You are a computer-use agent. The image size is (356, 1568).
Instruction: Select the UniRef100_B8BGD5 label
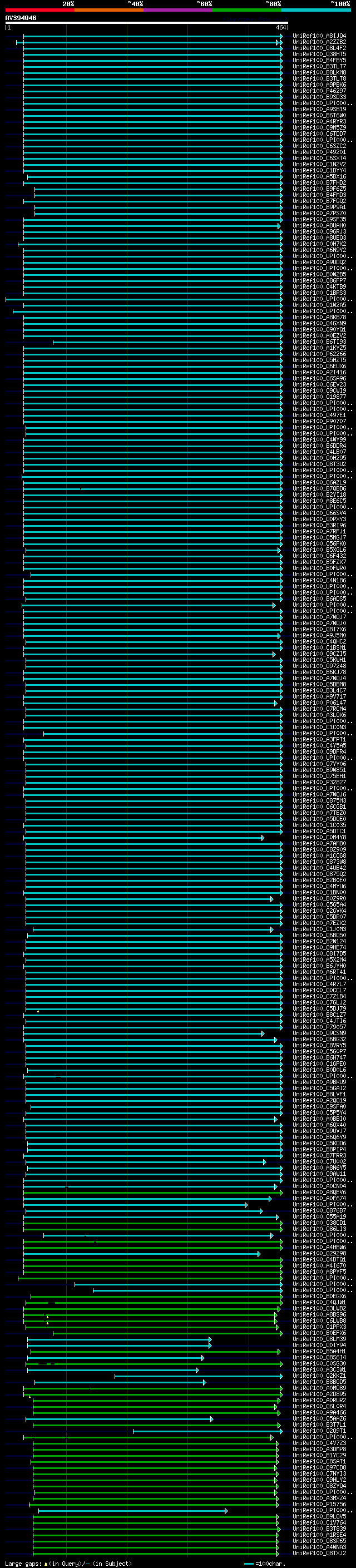pos(319,1382)
